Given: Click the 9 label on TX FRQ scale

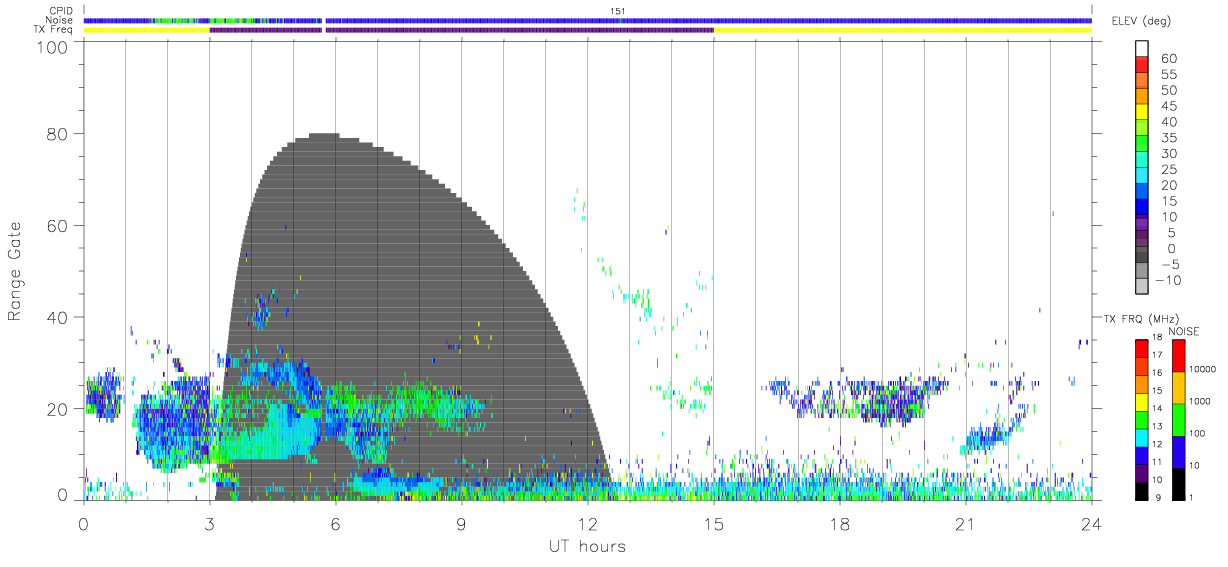Looking at the screenshot, I should (1158, 497).
